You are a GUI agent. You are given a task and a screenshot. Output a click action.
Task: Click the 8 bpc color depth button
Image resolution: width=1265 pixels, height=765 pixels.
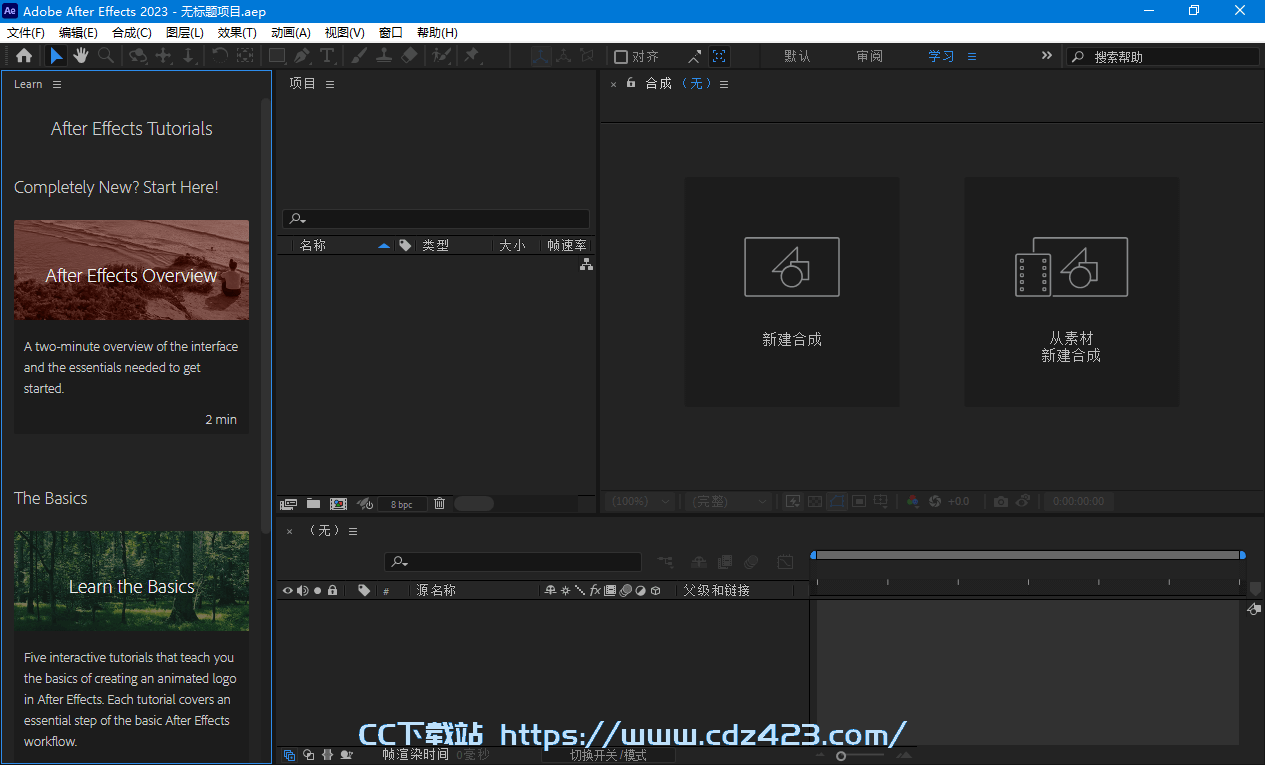click(x=402, y=505)
